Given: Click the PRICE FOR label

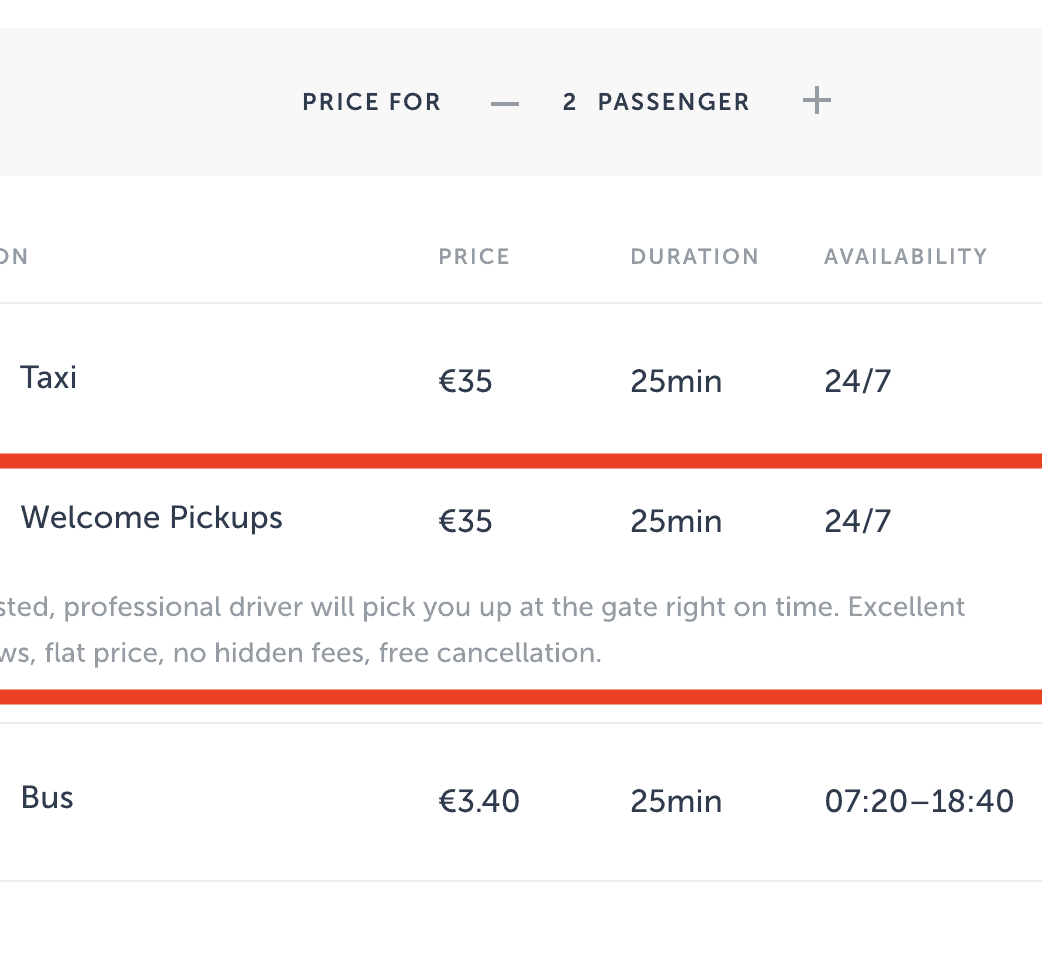Looking at the screenshot, I should coord(371,102).
